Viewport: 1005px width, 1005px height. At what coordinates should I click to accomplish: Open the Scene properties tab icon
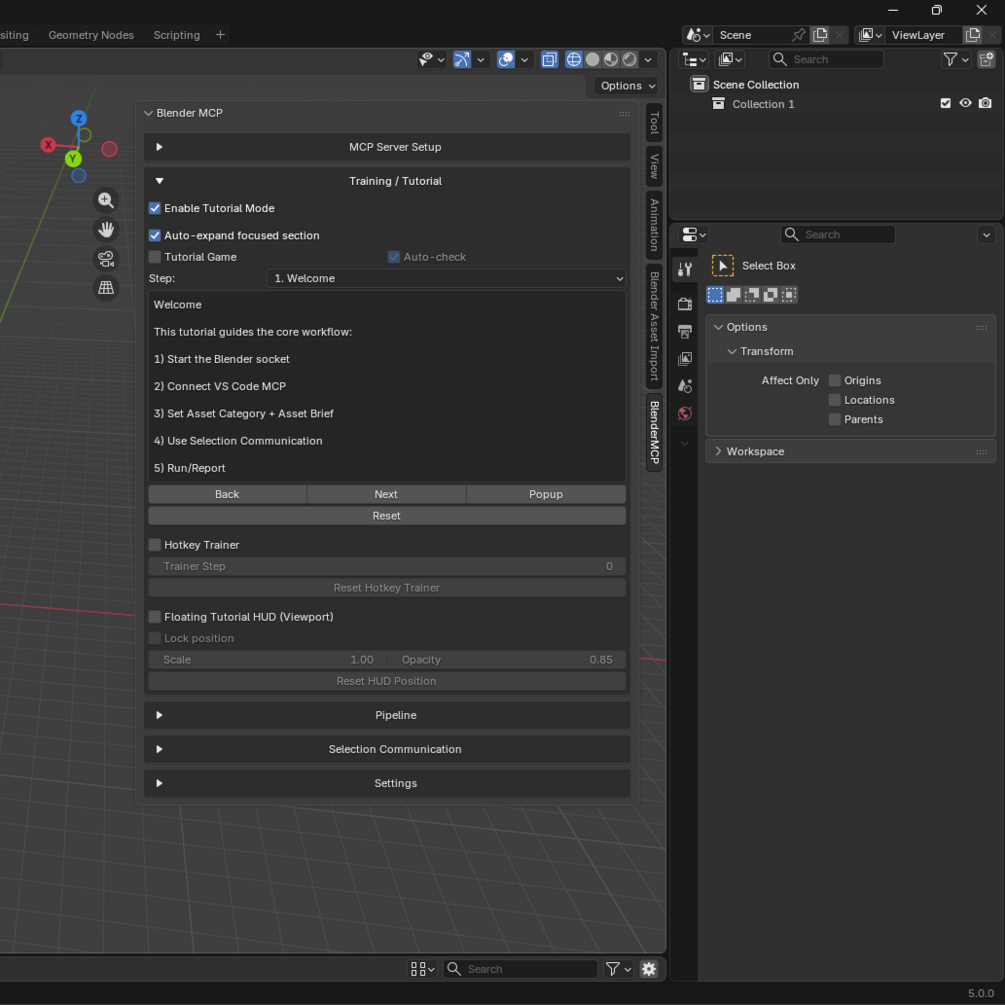point(685,386)
